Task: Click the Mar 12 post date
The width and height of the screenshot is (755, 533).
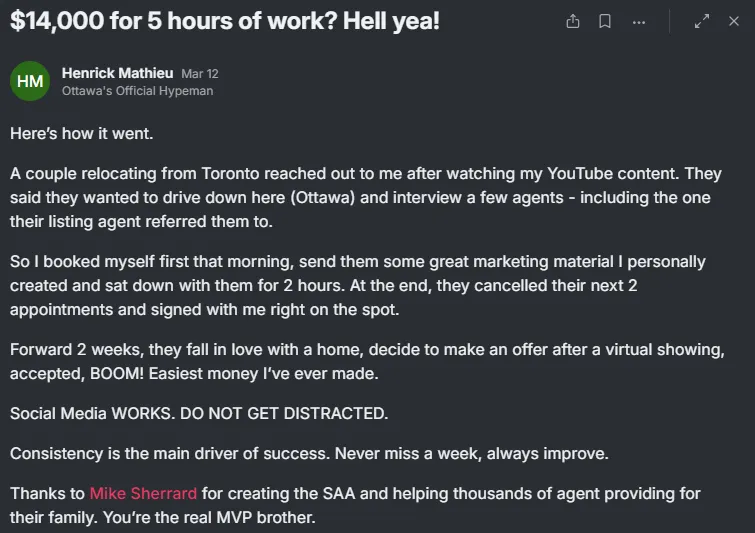Action: pyautogui.click(x=200, y=74)
